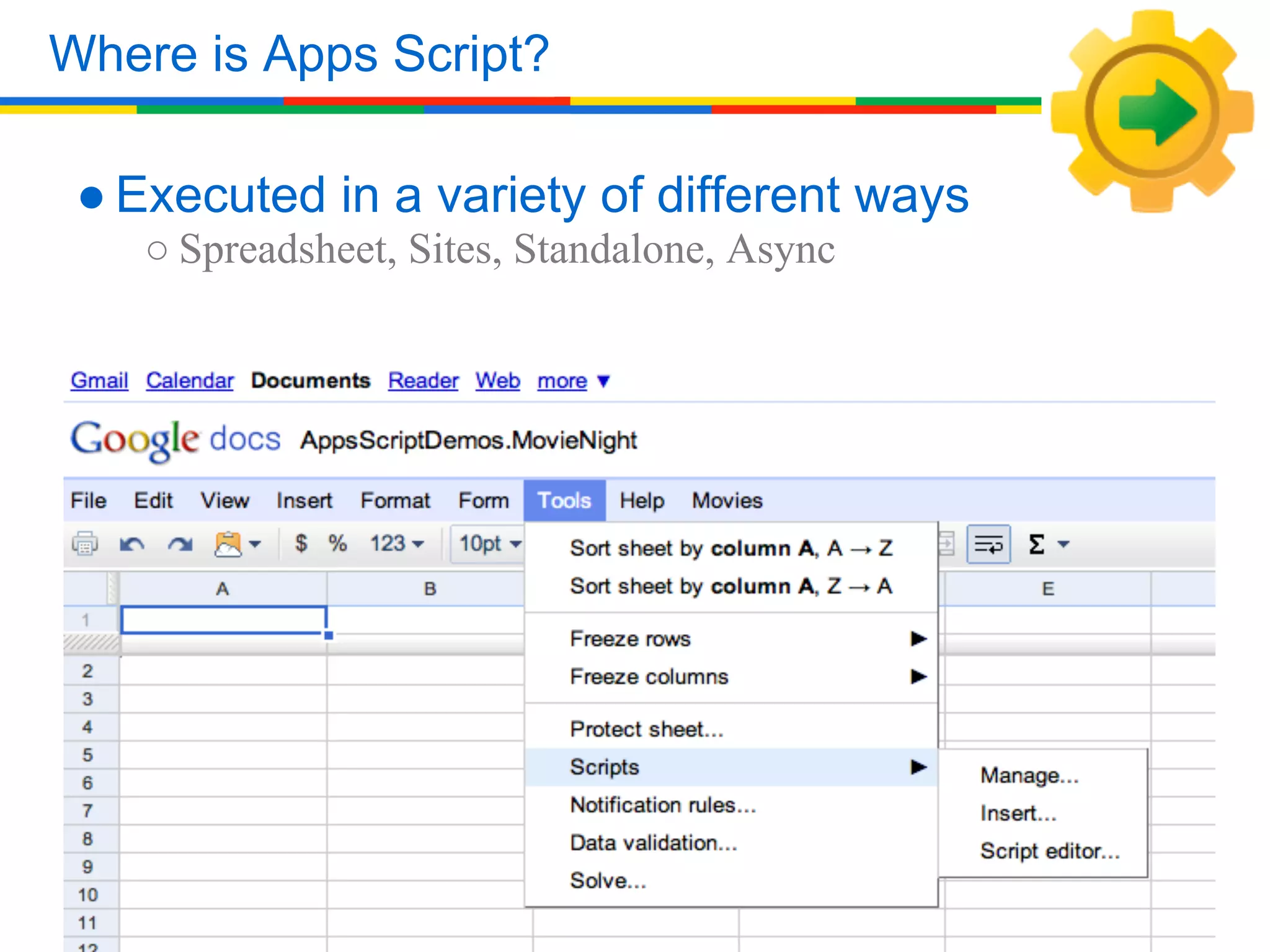
Task: Open Script editor... from submenu
Action: pos(1043,851)
